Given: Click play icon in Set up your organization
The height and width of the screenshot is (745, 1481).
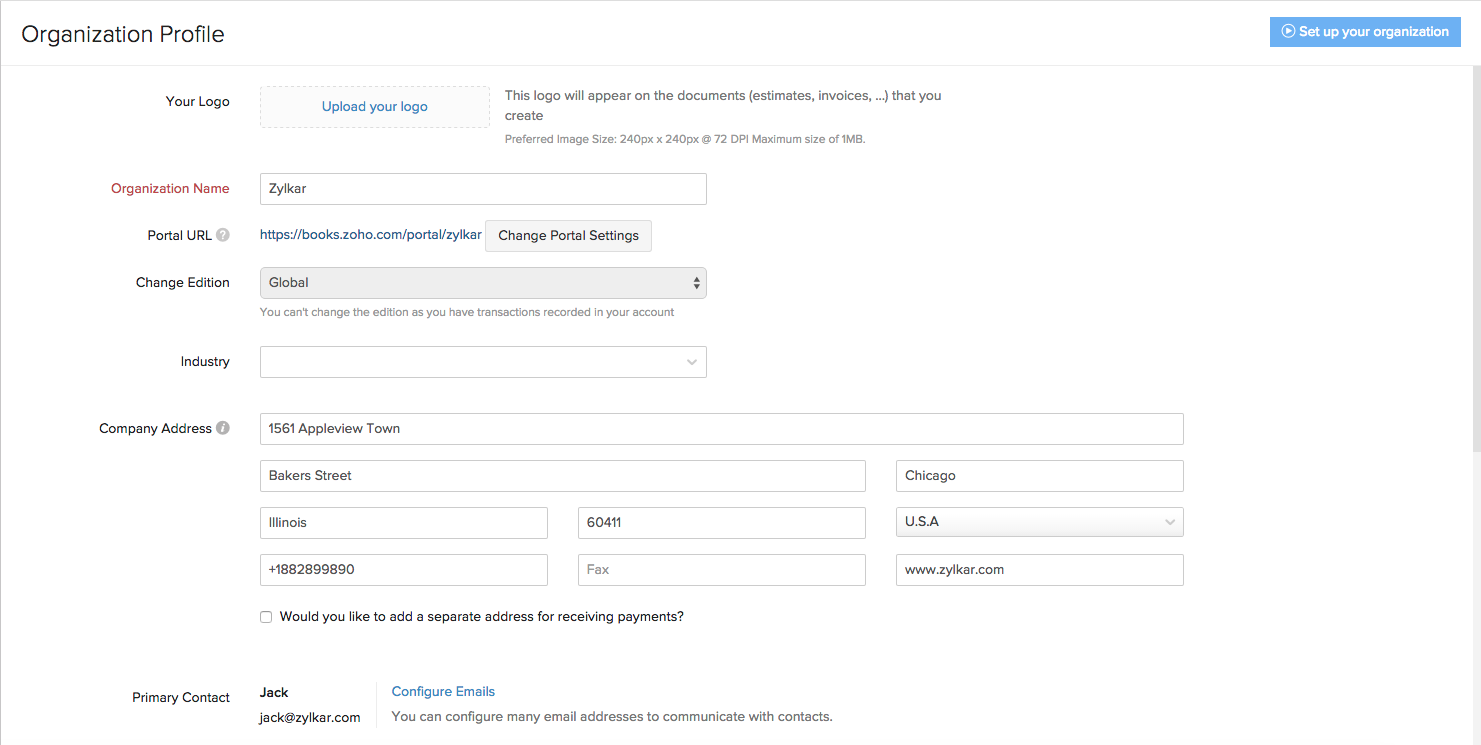Looking at the screenshot, I should 1288,32.
